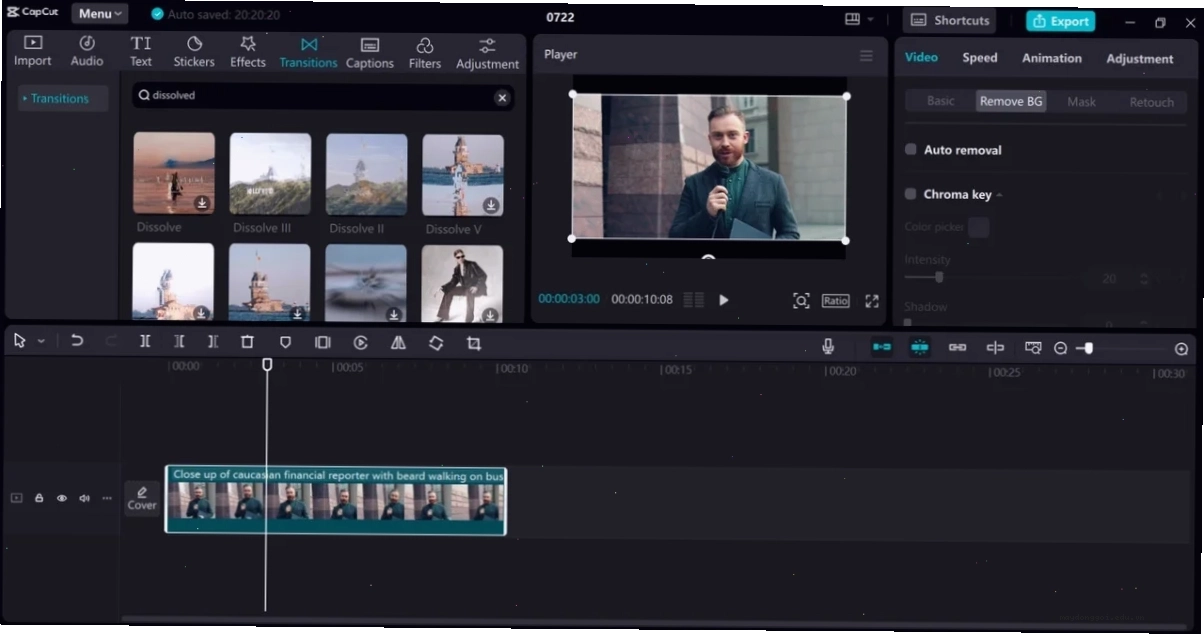The height and width of the screenshot is (634, 1204).
Task: Lock the video track
Action: 39,498
